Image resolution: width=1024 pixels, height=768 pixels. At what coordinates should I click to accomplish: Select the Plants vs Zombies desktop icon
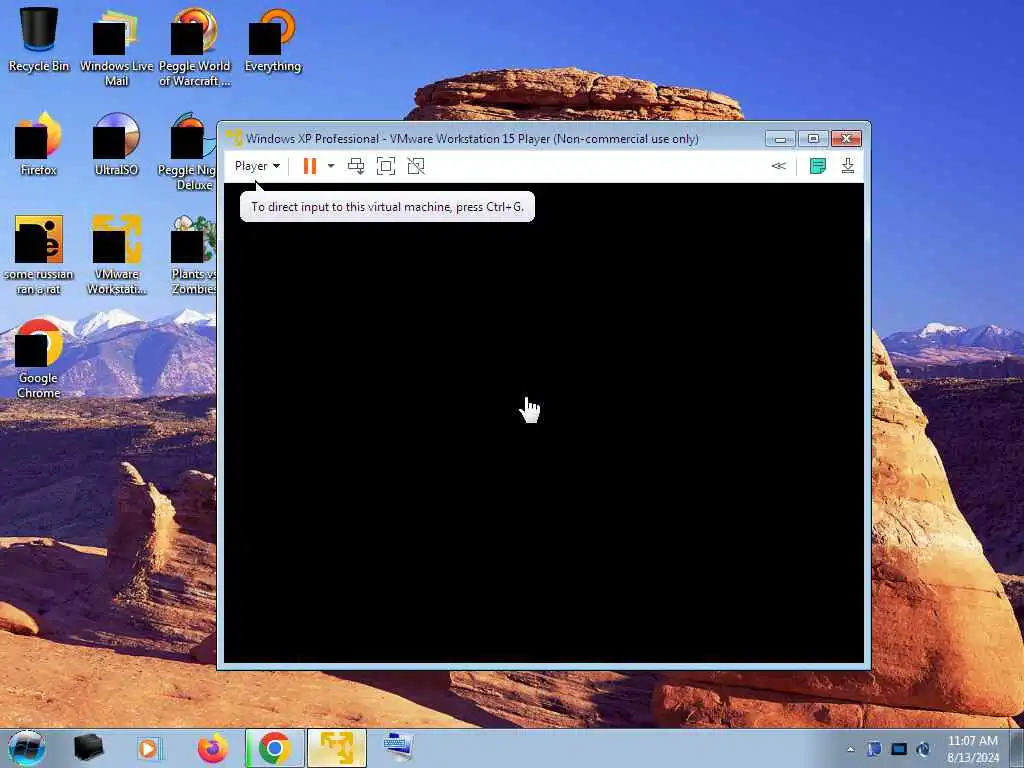[193, 255]
